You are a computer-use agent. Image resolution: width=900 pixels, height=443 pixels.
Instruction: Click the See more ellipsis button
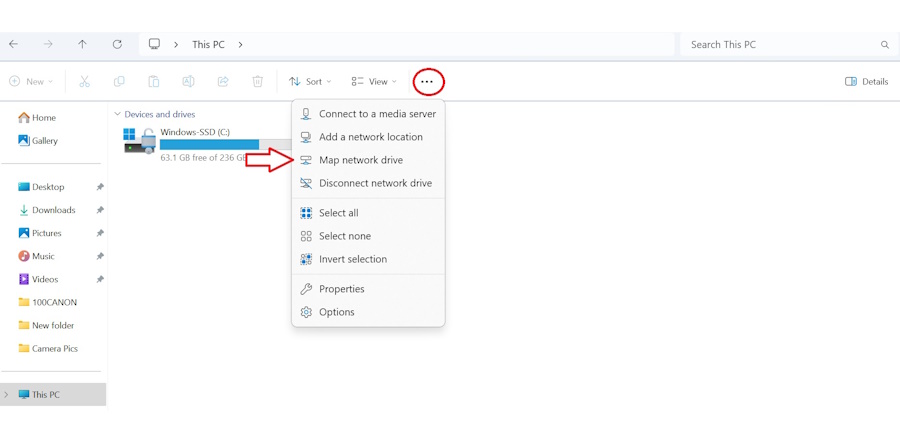click(x=427, y=82)
